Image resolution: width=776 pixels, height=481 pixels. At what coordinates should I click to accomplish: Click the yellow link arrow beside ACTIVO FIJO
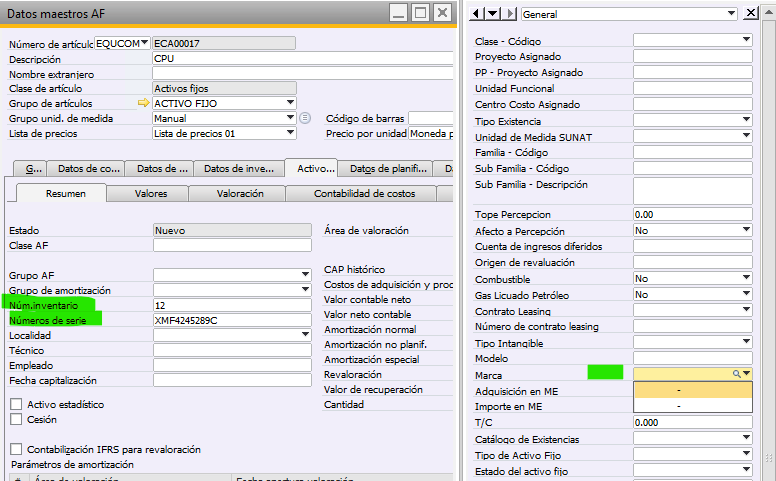143,103
